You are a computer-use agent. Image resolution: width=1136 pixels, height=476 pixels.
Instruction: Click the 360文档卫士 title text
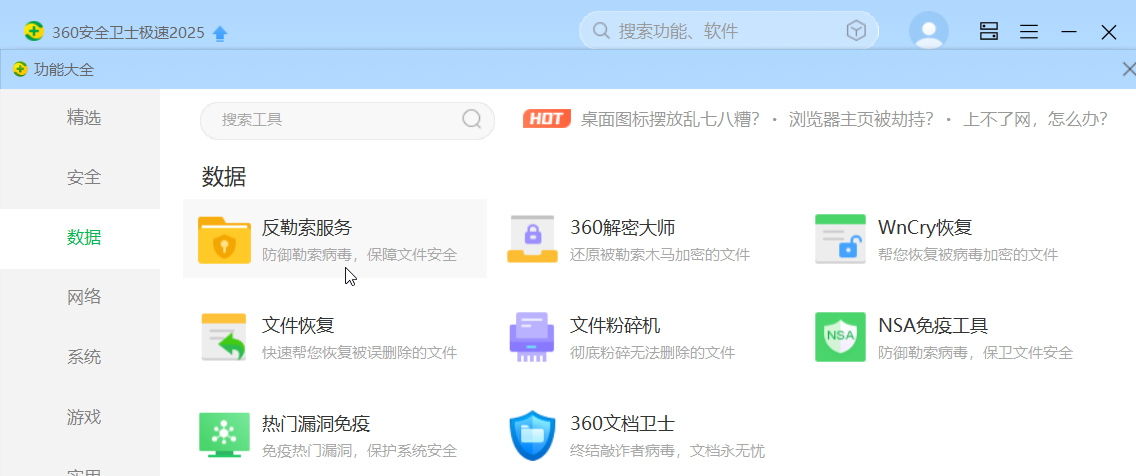click(622, 424)
